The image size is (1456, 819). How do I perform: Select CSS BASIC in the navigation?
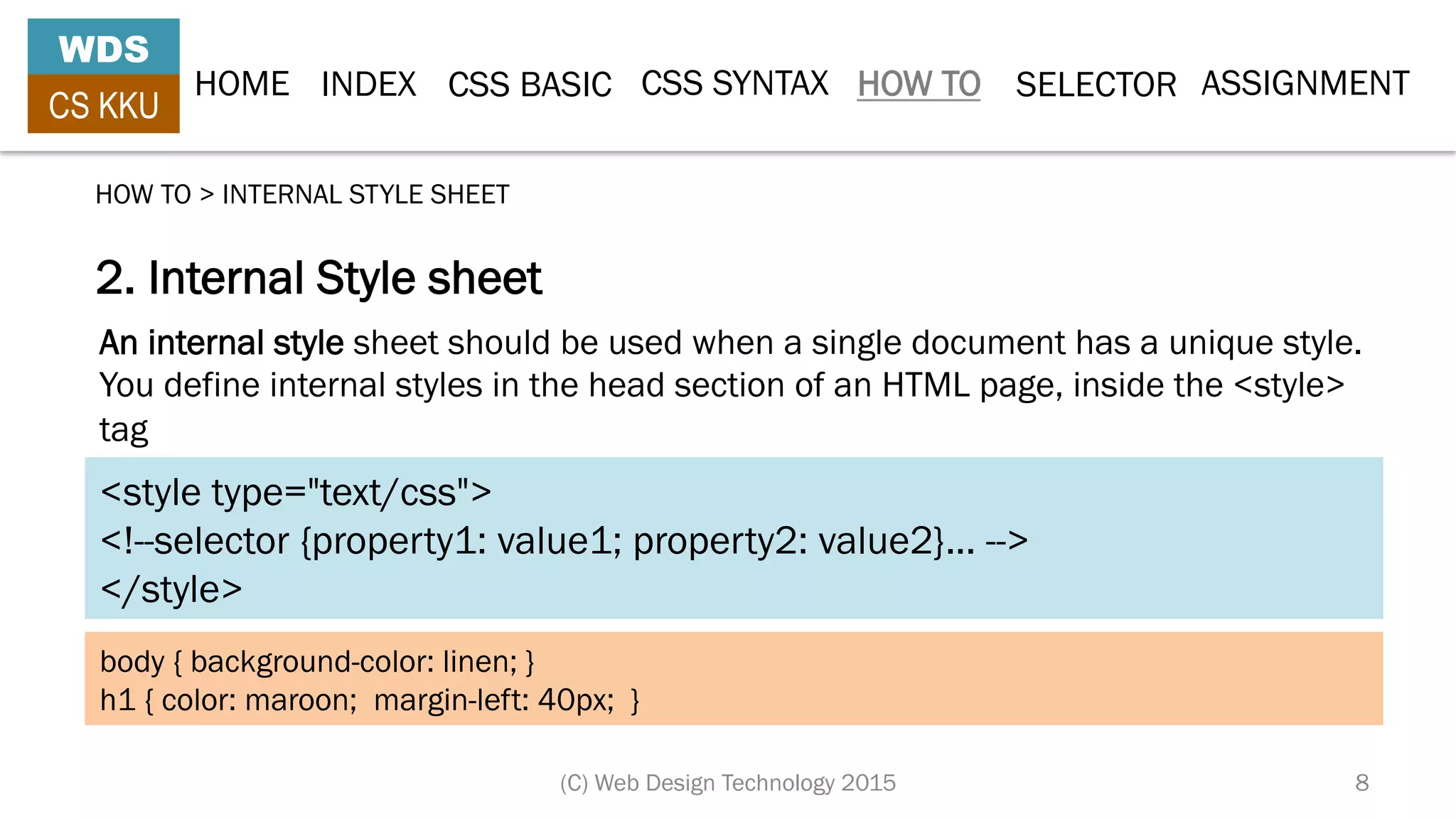(530, 84)
